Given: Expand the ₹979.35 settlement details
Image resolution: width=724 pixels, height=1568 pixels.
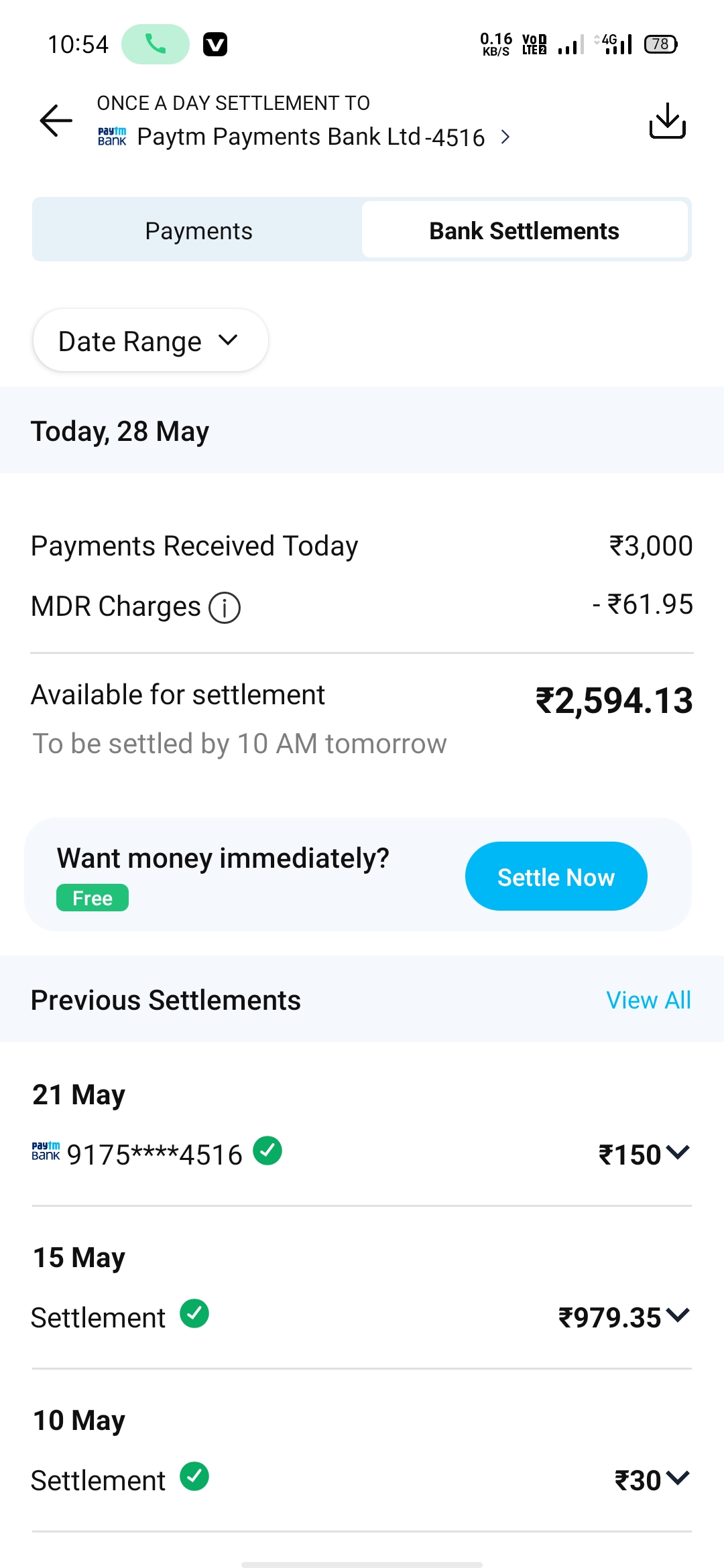Looking at the screenshot, I should pyautogui.click(x=678, y=1315).
